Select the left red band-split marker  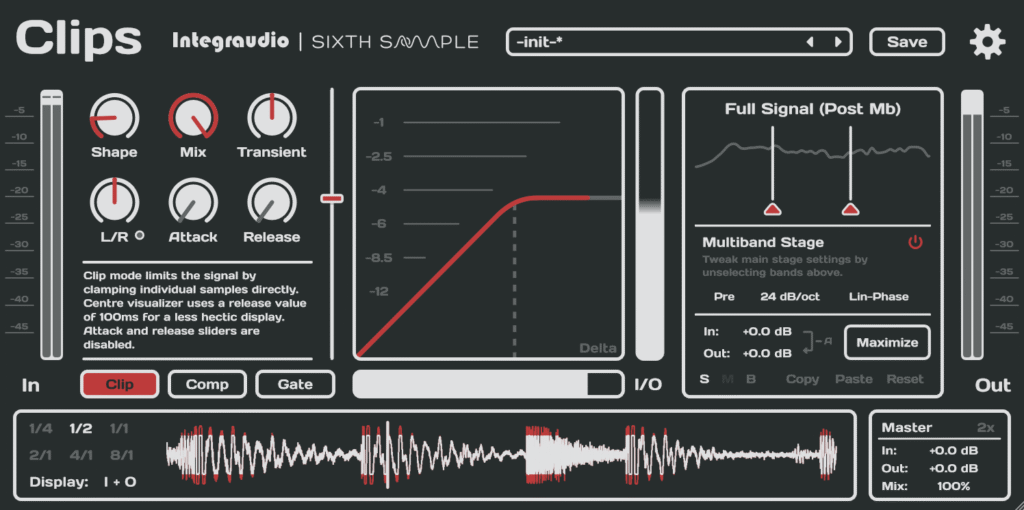click(x=772, y=209)
